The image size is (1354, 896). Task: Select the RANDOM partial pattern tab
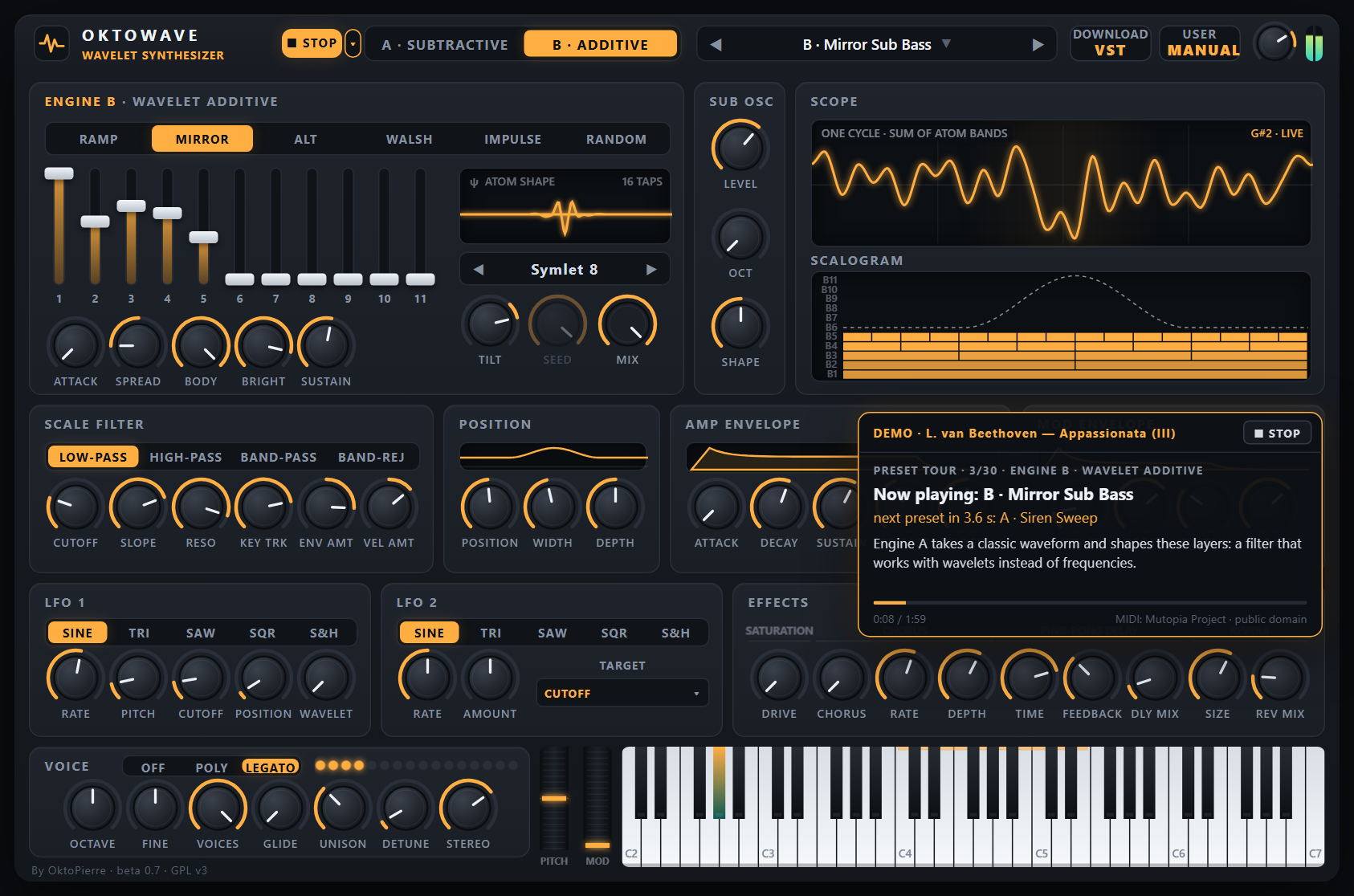[x=616, y=139]
